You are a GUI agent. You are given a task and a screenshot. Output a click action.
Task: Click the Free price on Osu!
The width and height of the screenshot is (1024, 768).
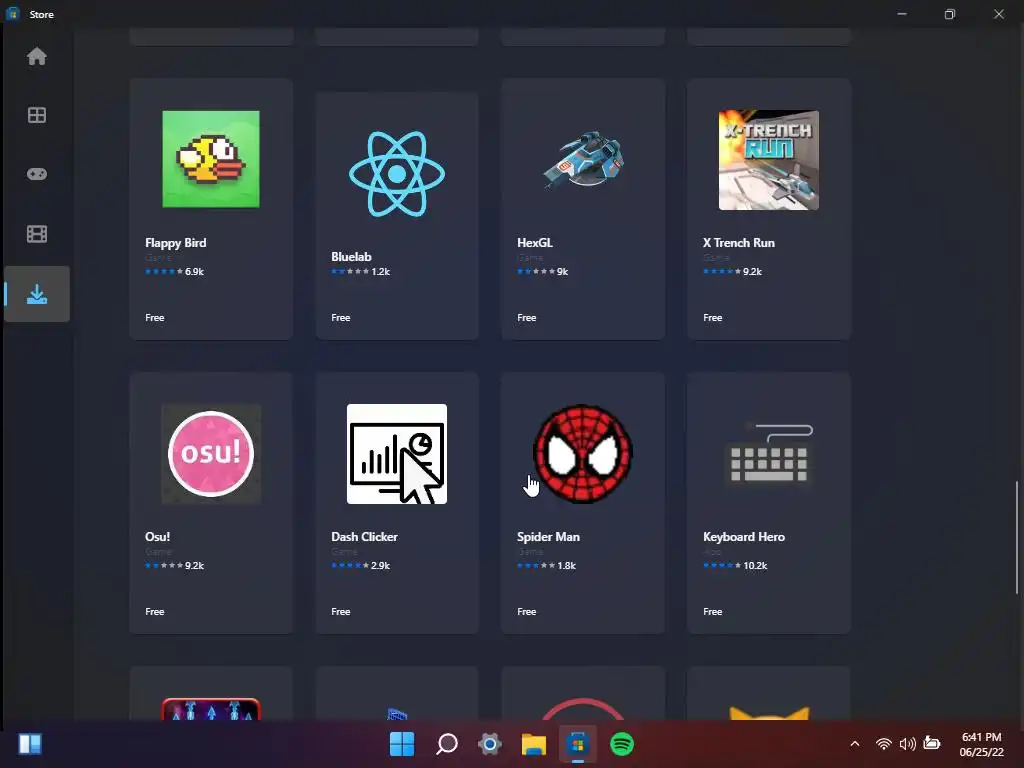coord(155,612)
